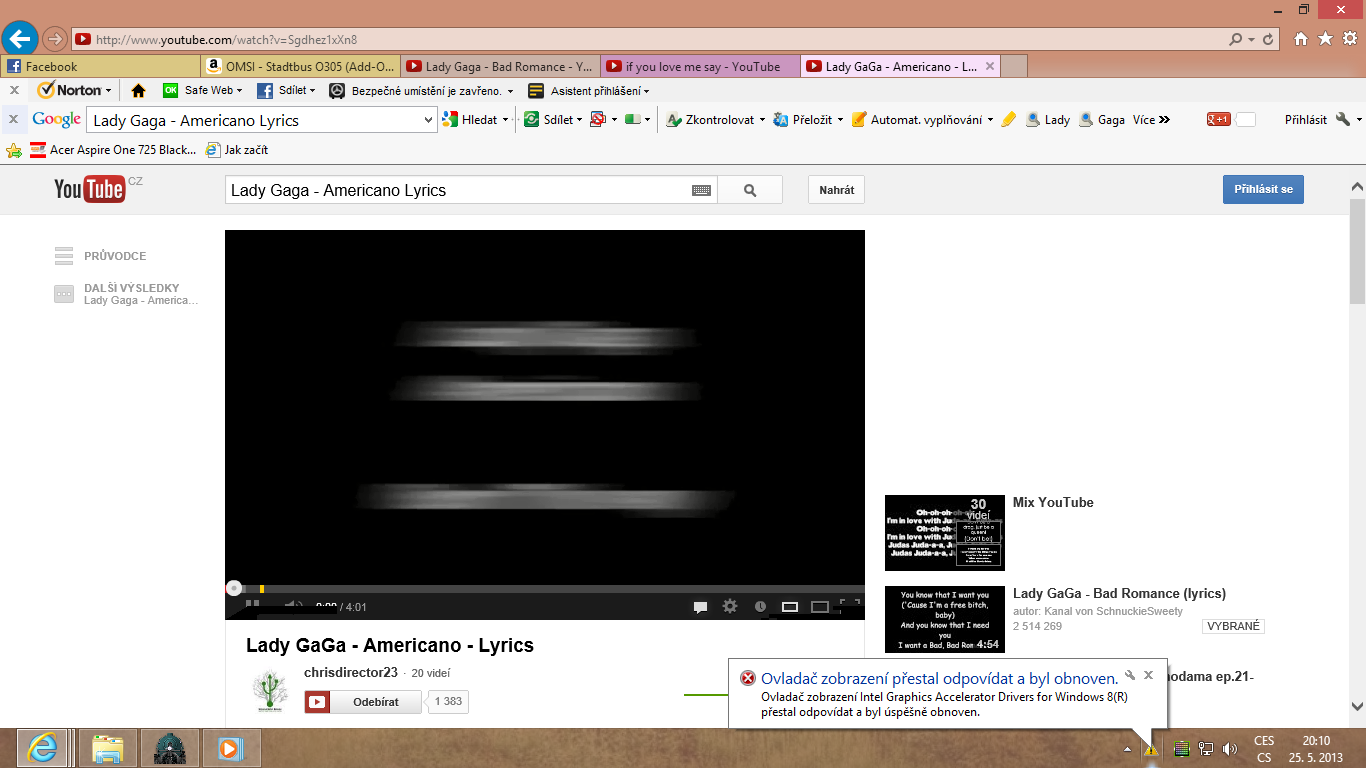Open video annotations speech bubble icon
The image size is (1366, 768).
point(701,606)
